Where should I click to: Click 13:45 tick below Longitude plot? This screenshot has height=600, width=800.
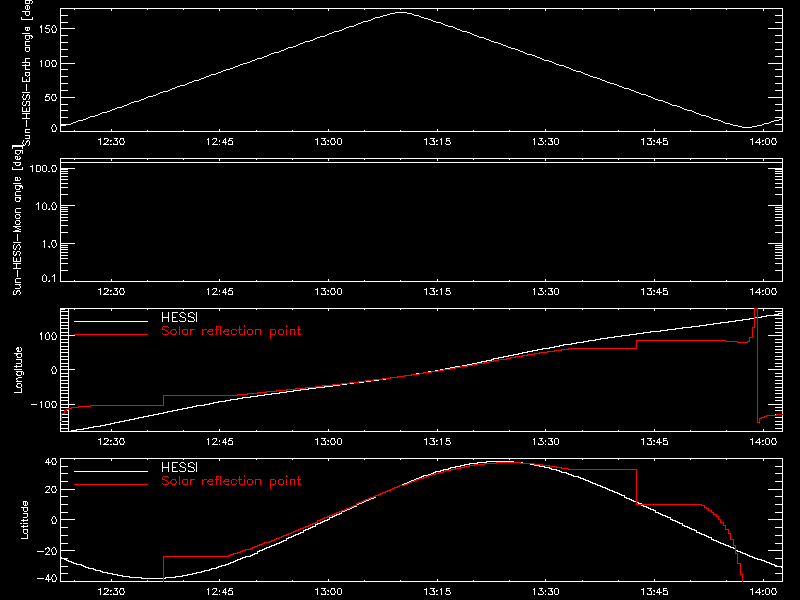(x=655, y=442)
